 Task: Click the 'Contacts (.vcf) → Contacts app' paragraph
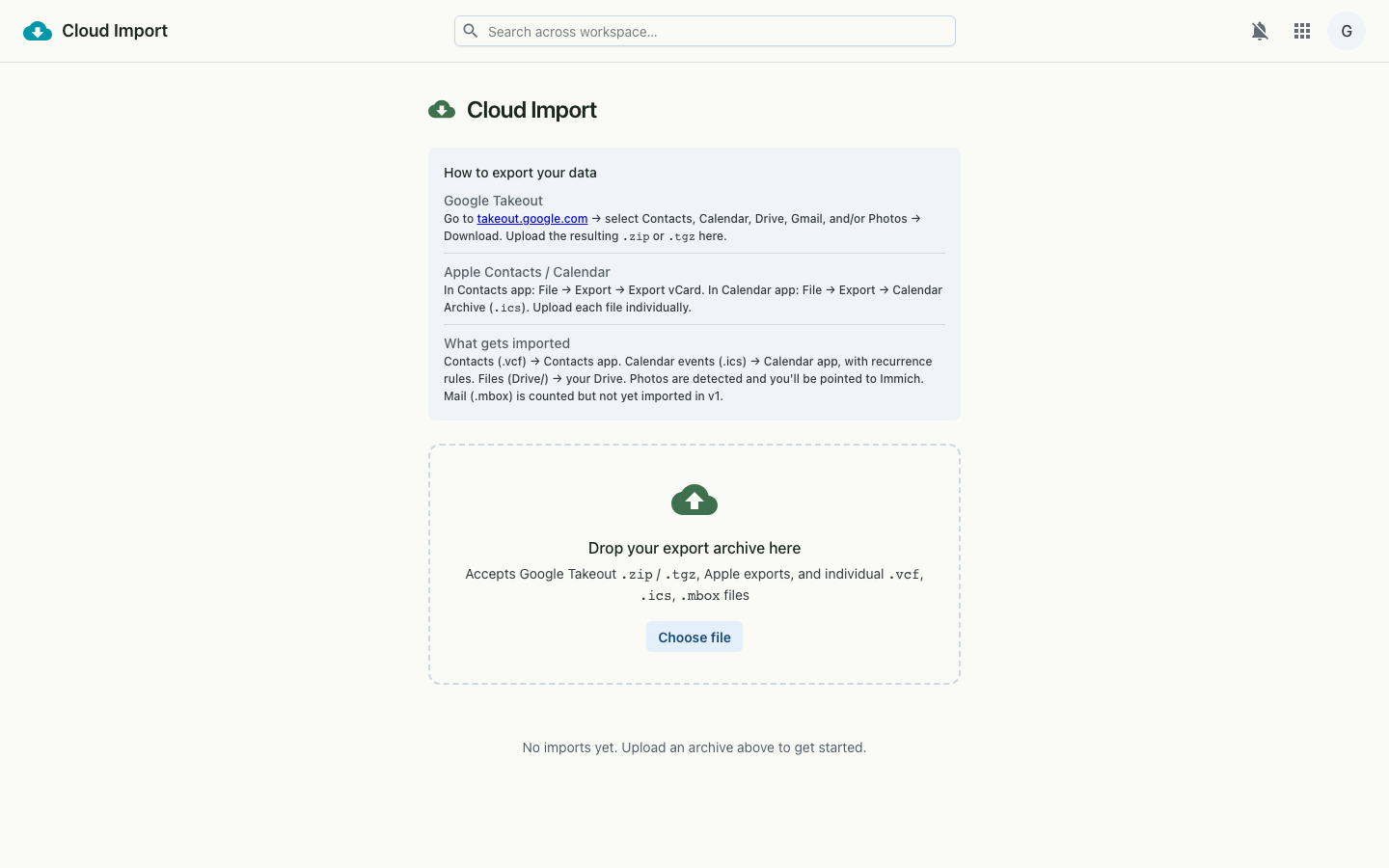(x=689, y=379)
